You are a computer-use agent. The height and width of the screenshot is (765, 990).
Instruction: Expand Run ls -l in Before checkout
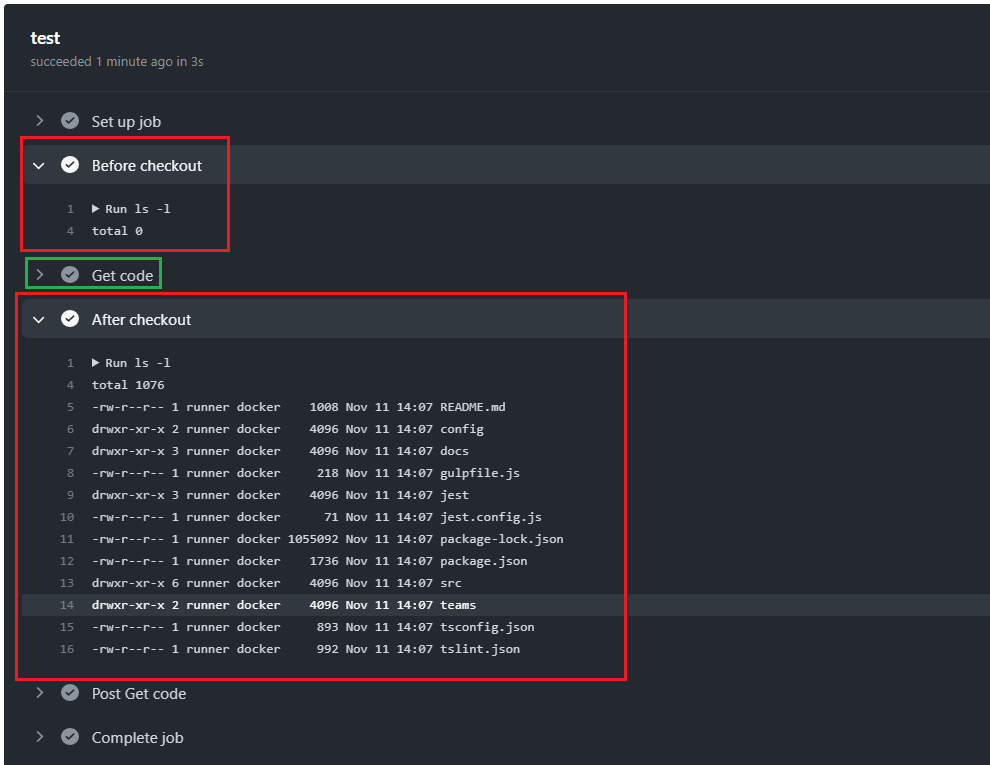pos(96,209)
